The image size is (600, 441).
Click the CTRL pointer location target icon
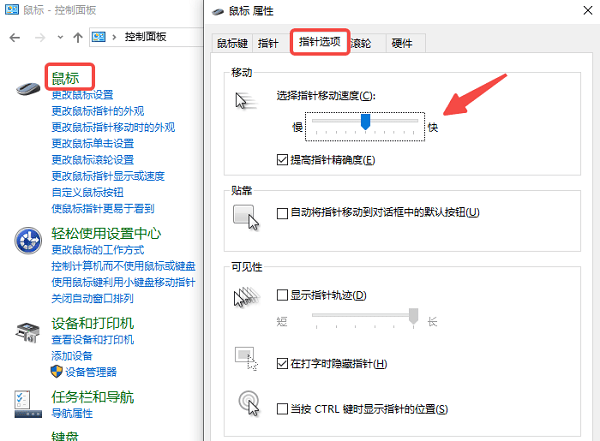(x=249, y=403)
